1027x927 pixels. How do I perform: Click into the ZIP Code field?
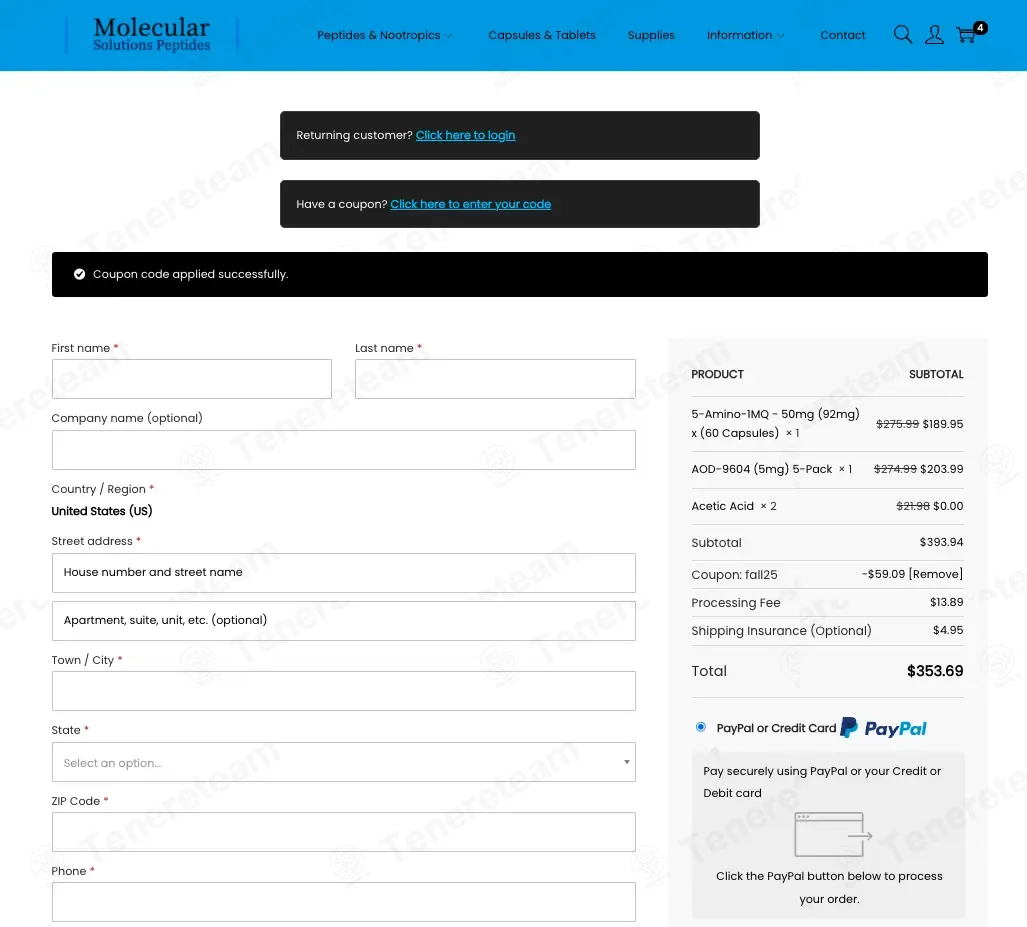point(343,832)
